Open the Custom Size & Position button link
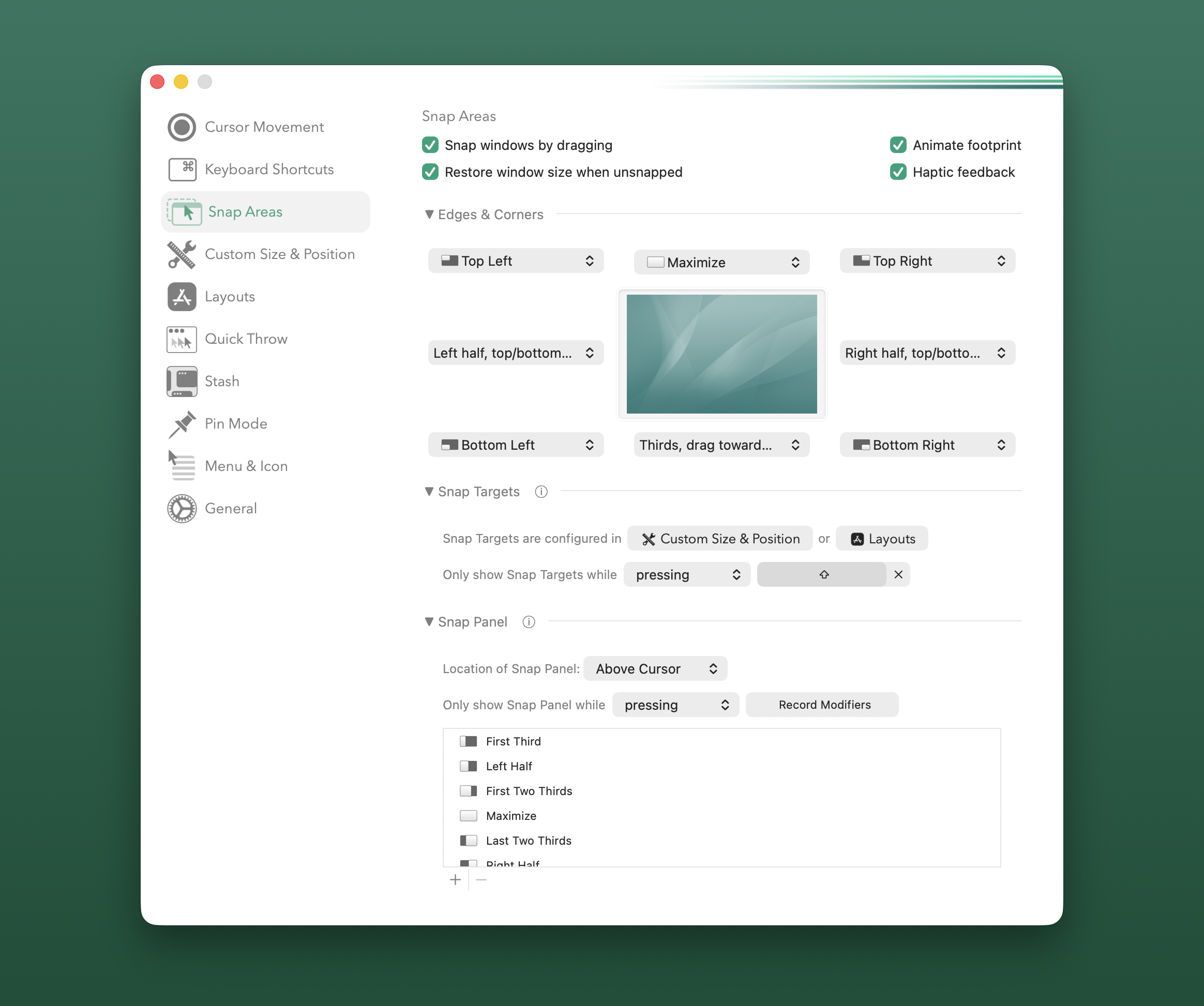 point(720,539)
